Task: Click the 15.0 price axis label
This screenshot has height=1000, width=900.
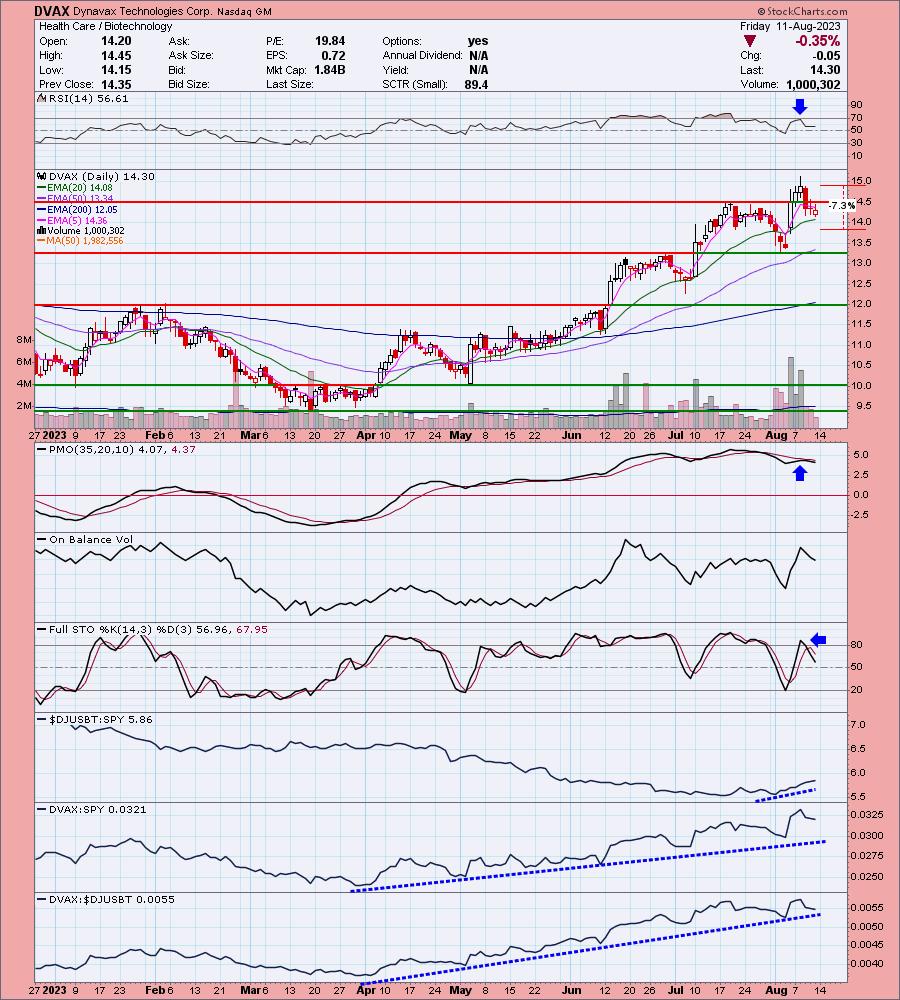Action: 861,181
